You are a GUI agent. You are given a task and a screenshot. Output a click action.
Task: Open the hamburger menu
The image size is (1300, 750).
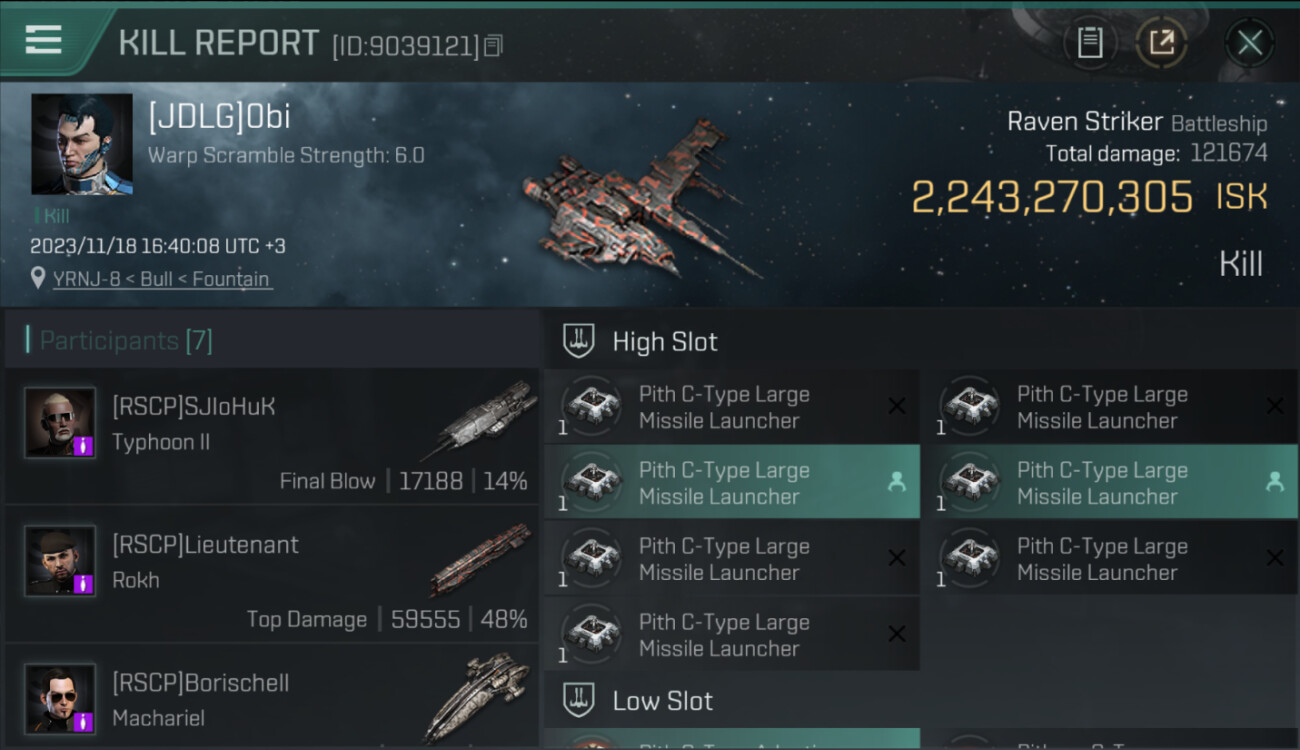43,40
